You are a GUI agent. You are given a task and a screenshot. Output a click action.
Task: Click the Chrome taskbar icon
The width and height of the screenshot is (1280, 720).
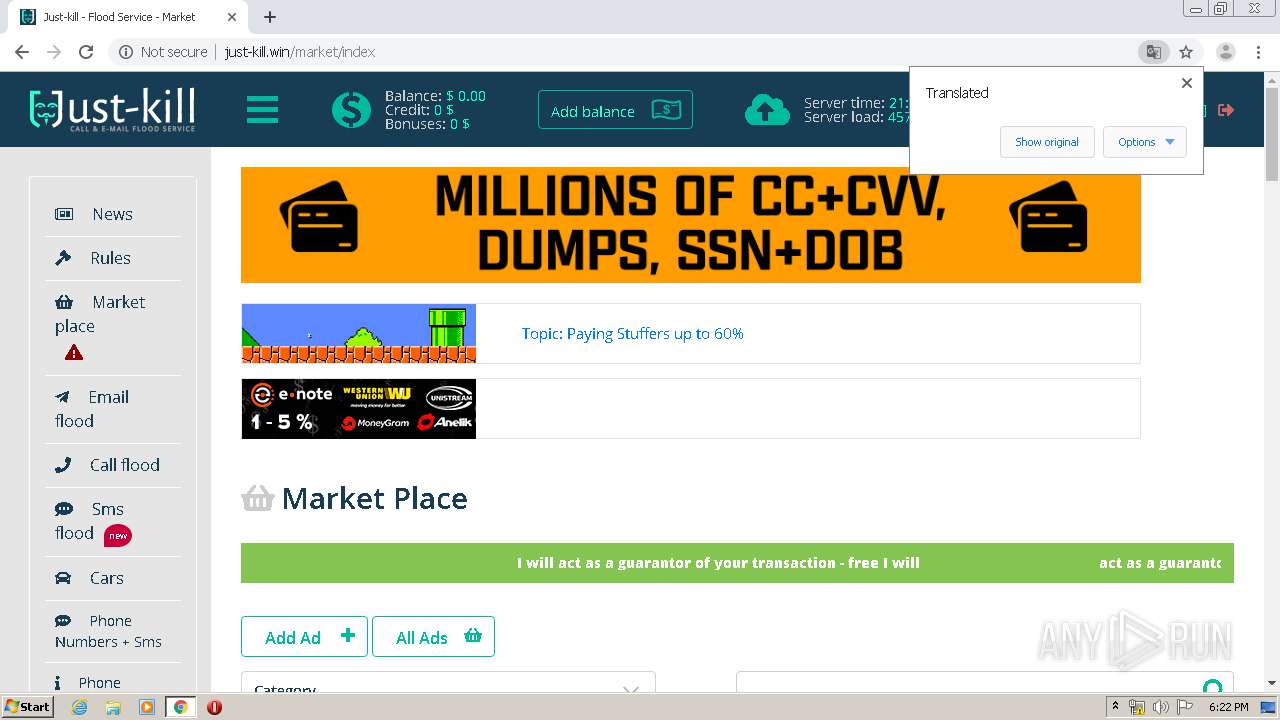click(180, 707)
